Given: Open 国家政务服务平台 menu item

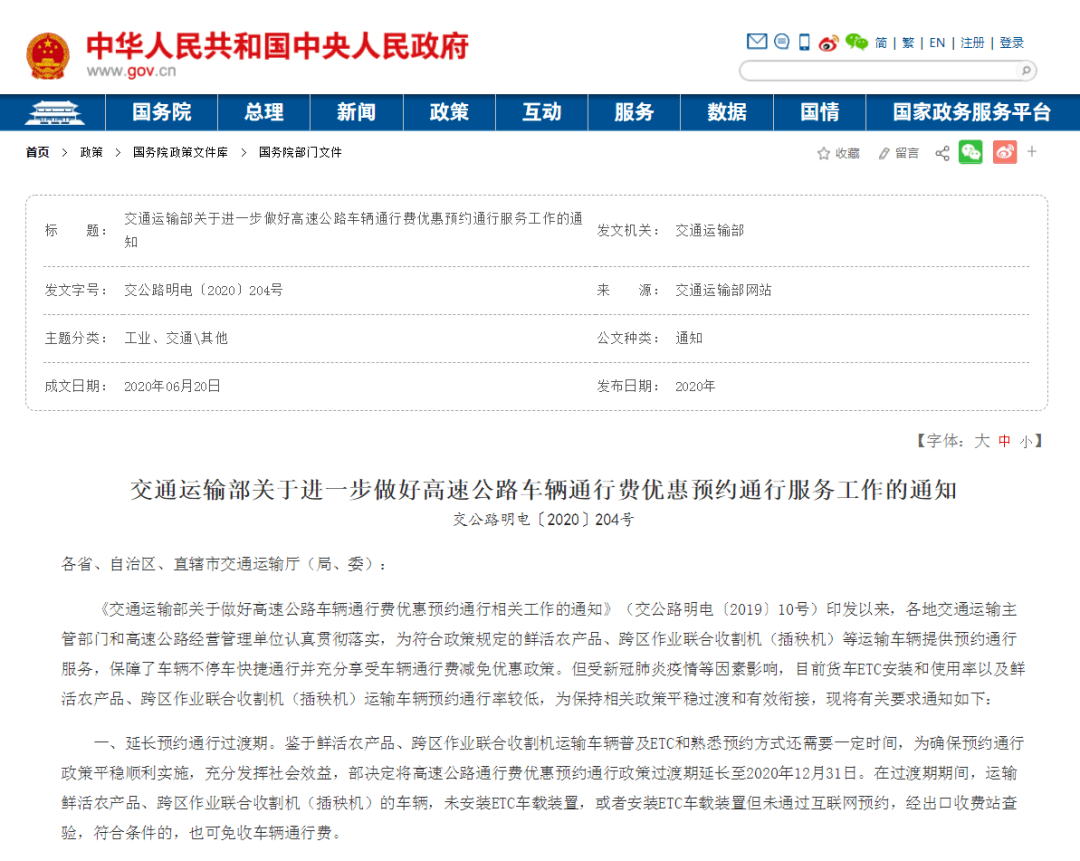Looking at the screenshot, I should [x=972, y=112].
